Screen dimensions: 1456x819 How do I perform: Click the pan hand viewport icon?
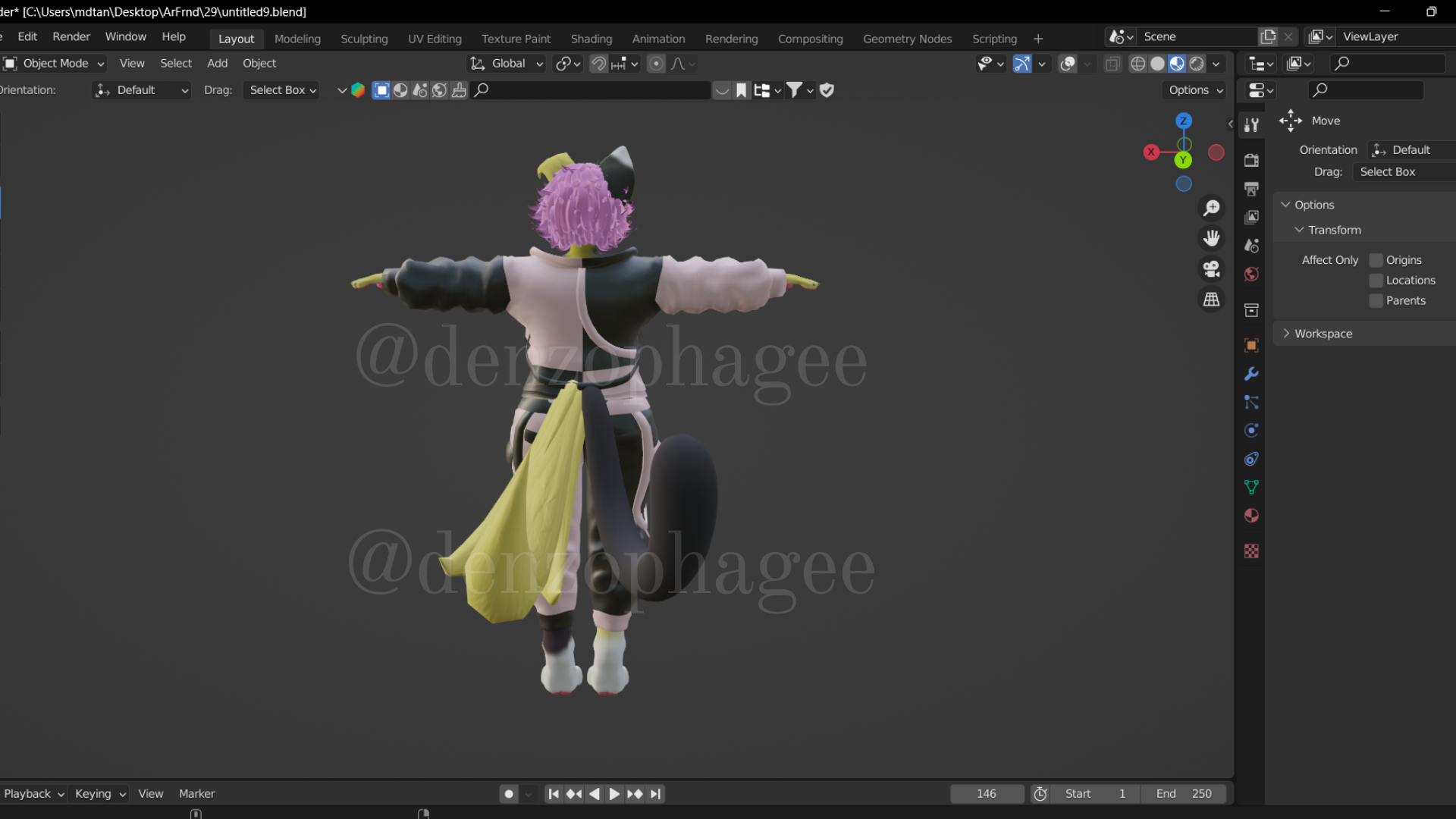(x=1212, y=238)
